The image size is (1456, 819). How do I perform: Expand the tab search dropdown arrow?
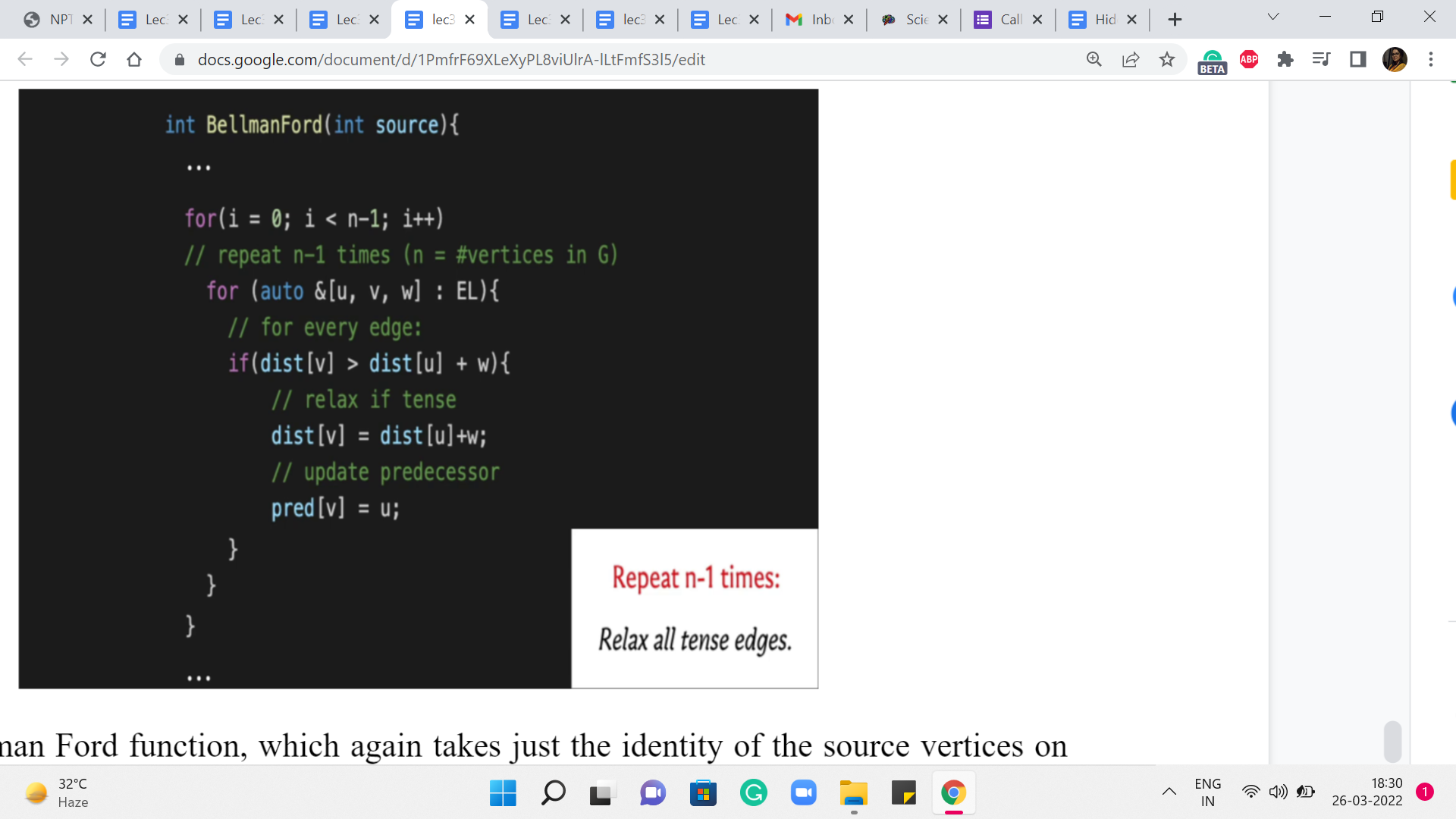tap(1272, 17)
